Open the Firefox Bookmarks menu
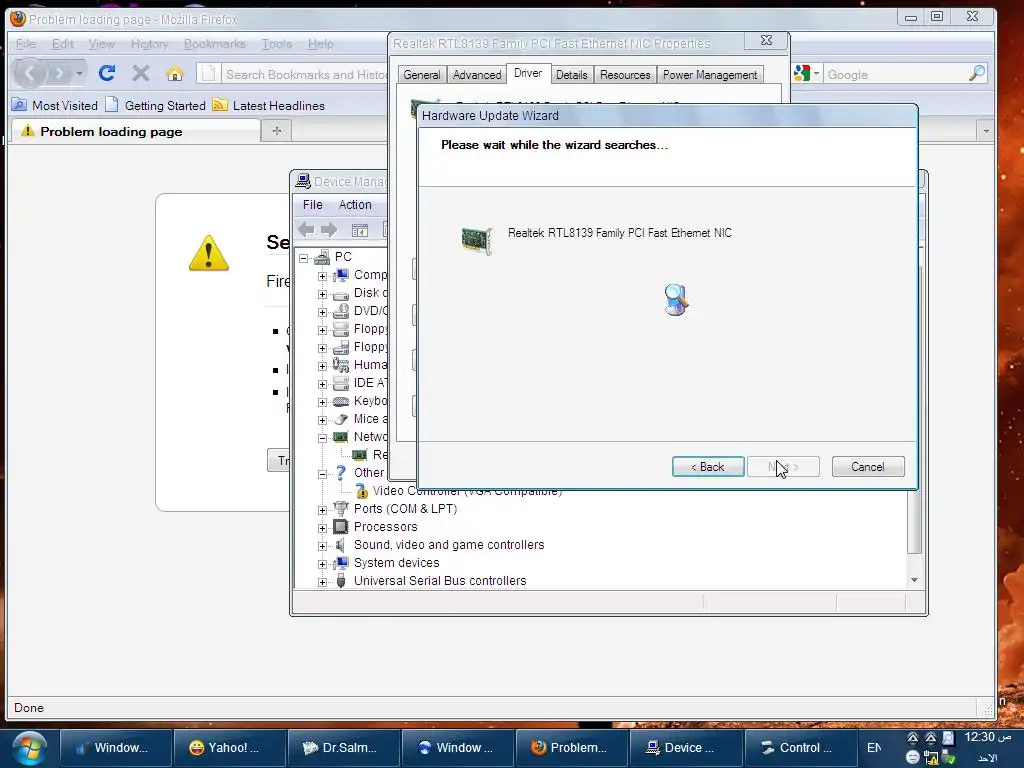Image resolution: width=1024 pixels, height=768 pixels. 215,44
